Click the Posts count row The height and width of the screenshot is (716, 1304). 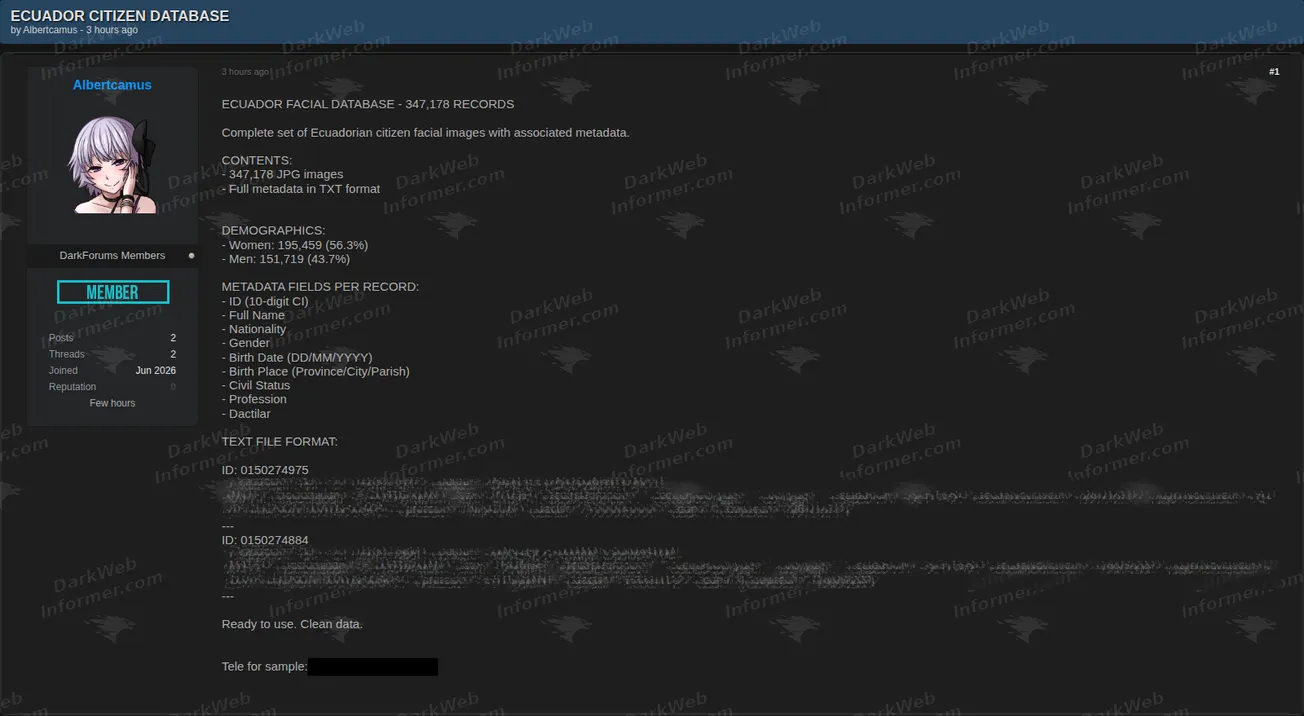coord(112,338)
